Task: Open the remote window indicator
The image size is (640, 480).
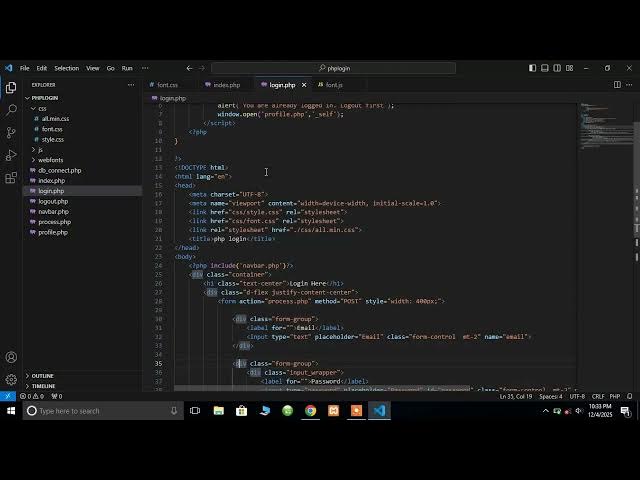Action: pos(8,396)
